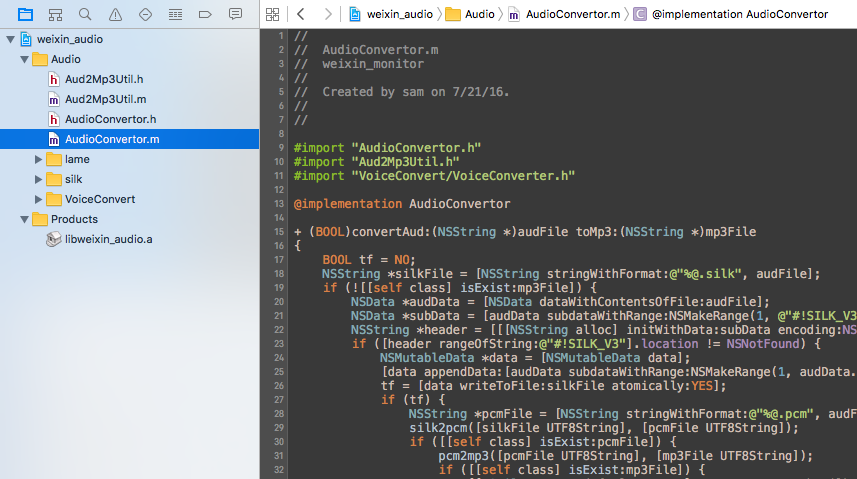This screenshot has height=479, width=857.
Task: Click line number 23 in gutter
Action: tap(279, 344)
